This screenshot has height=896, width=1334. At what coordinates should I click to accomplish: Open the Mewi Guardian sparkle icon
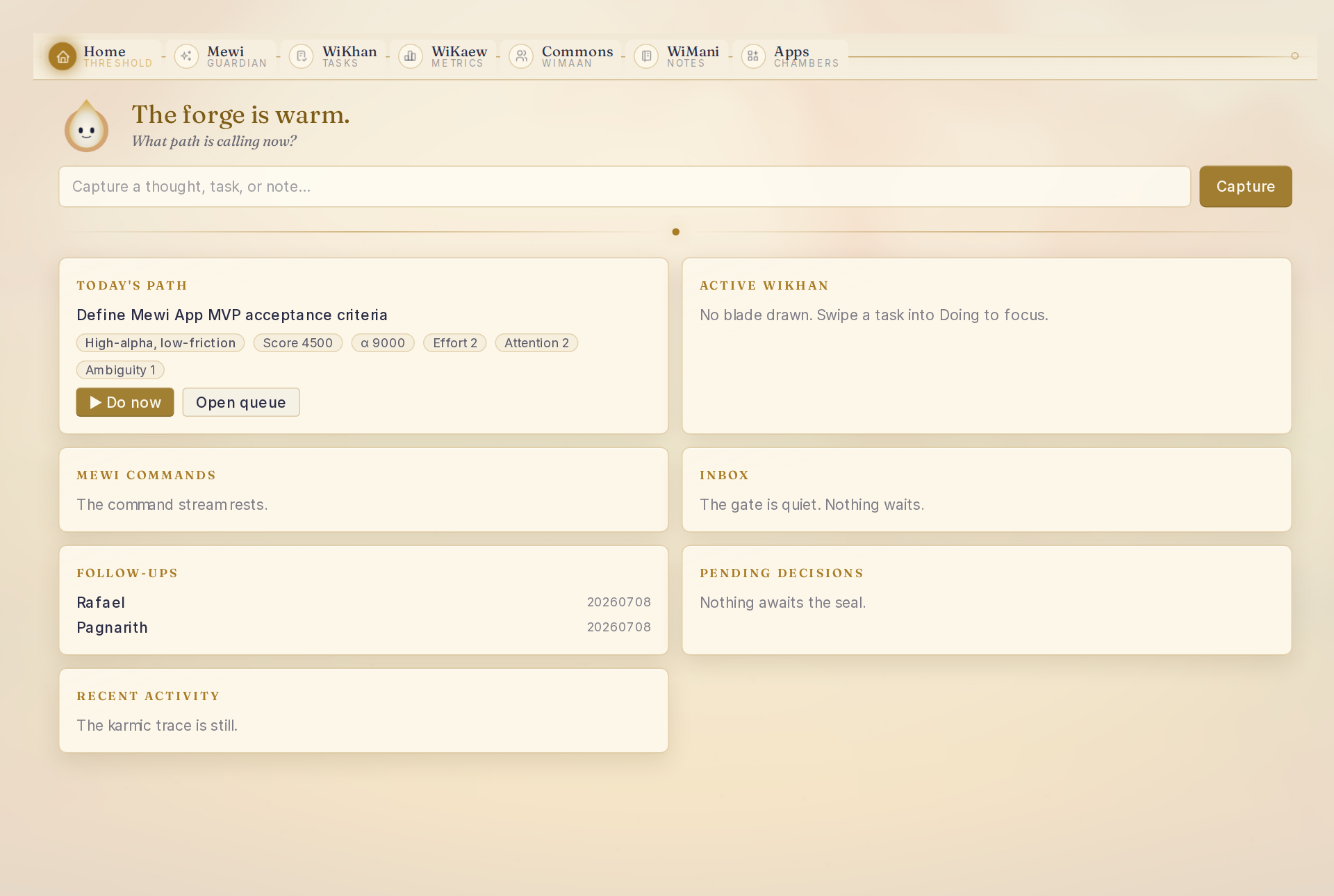click(x=186, y=56)
